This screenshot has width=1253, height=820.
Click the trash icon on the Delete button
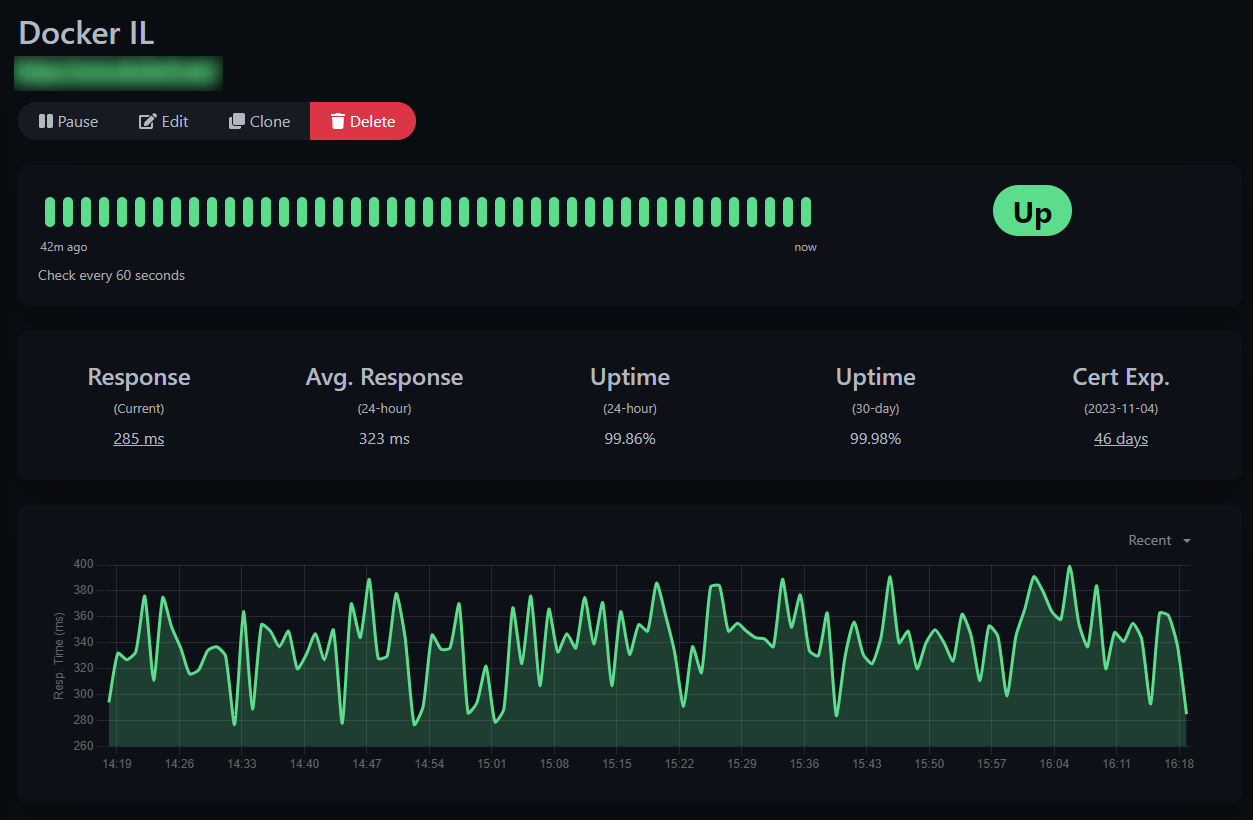[338, 121]
